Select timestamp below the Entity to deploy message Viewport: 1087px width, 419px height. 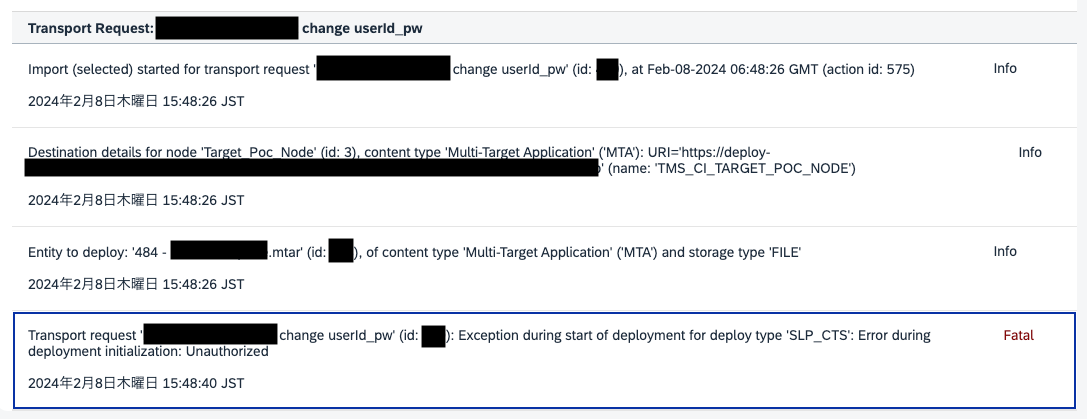point(136,284)
